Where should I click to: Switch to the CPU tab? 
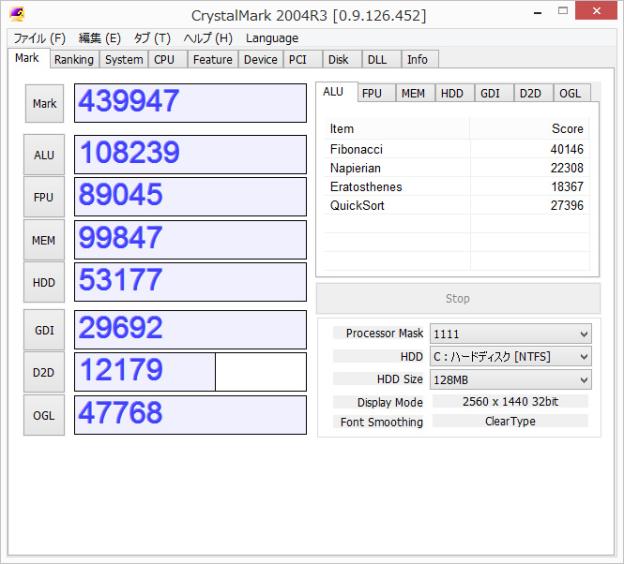(168, 59)
